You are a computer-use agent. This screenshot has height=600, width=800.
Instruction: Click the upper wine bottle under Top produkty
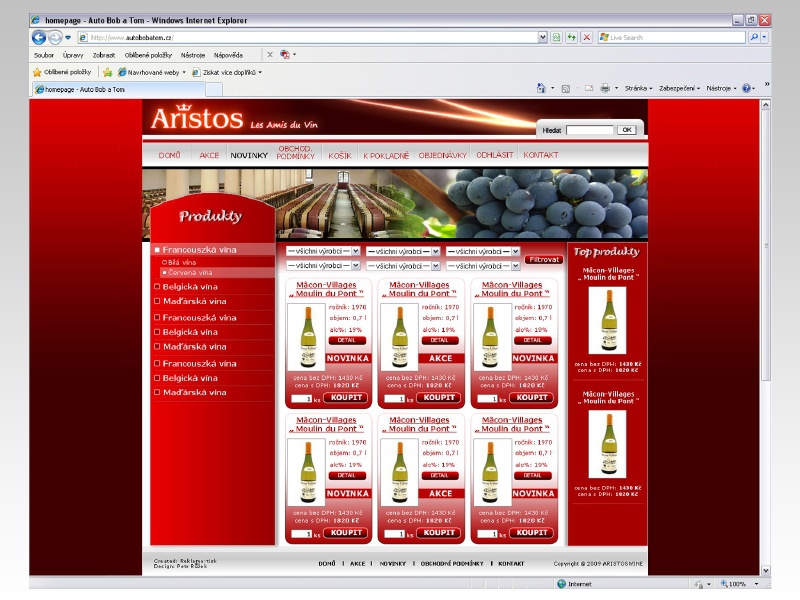pos(607,320)
